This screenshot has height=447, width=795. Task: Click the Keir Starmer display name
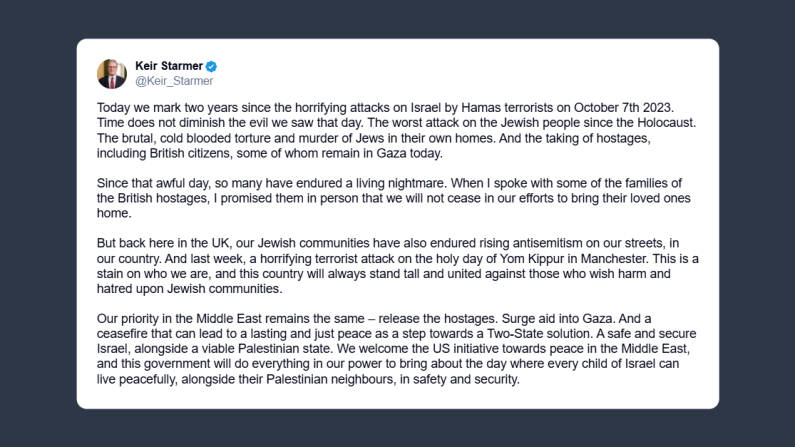167,66
